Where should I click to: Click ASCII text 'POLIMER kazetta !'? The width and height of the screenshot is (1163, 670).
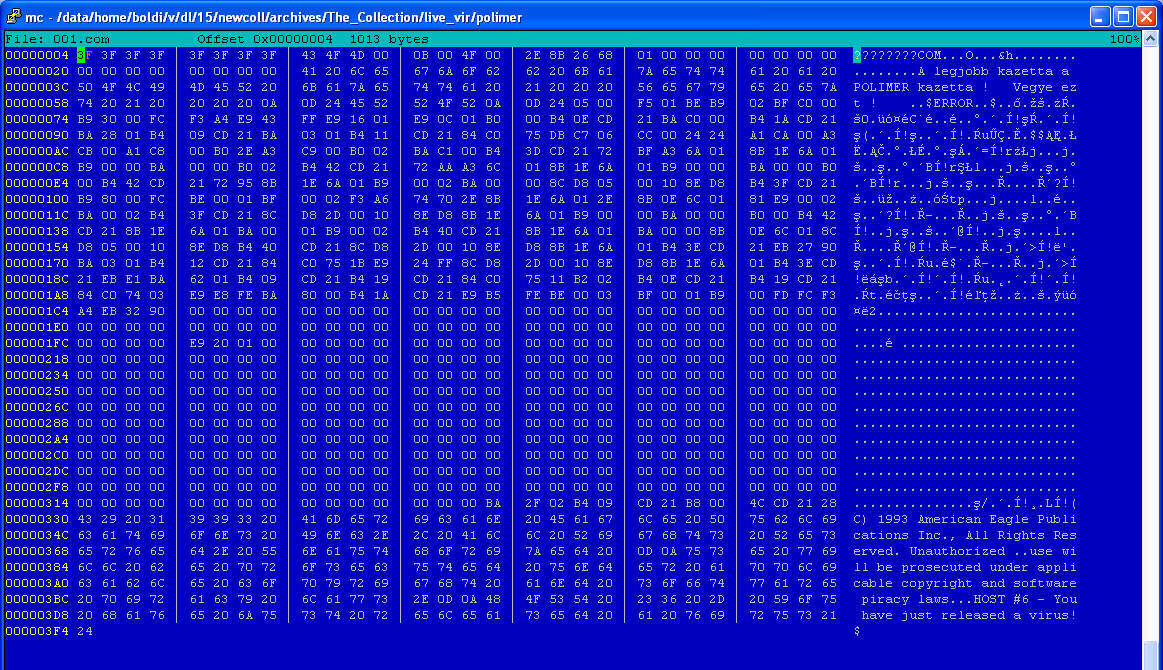coord(920,87)
